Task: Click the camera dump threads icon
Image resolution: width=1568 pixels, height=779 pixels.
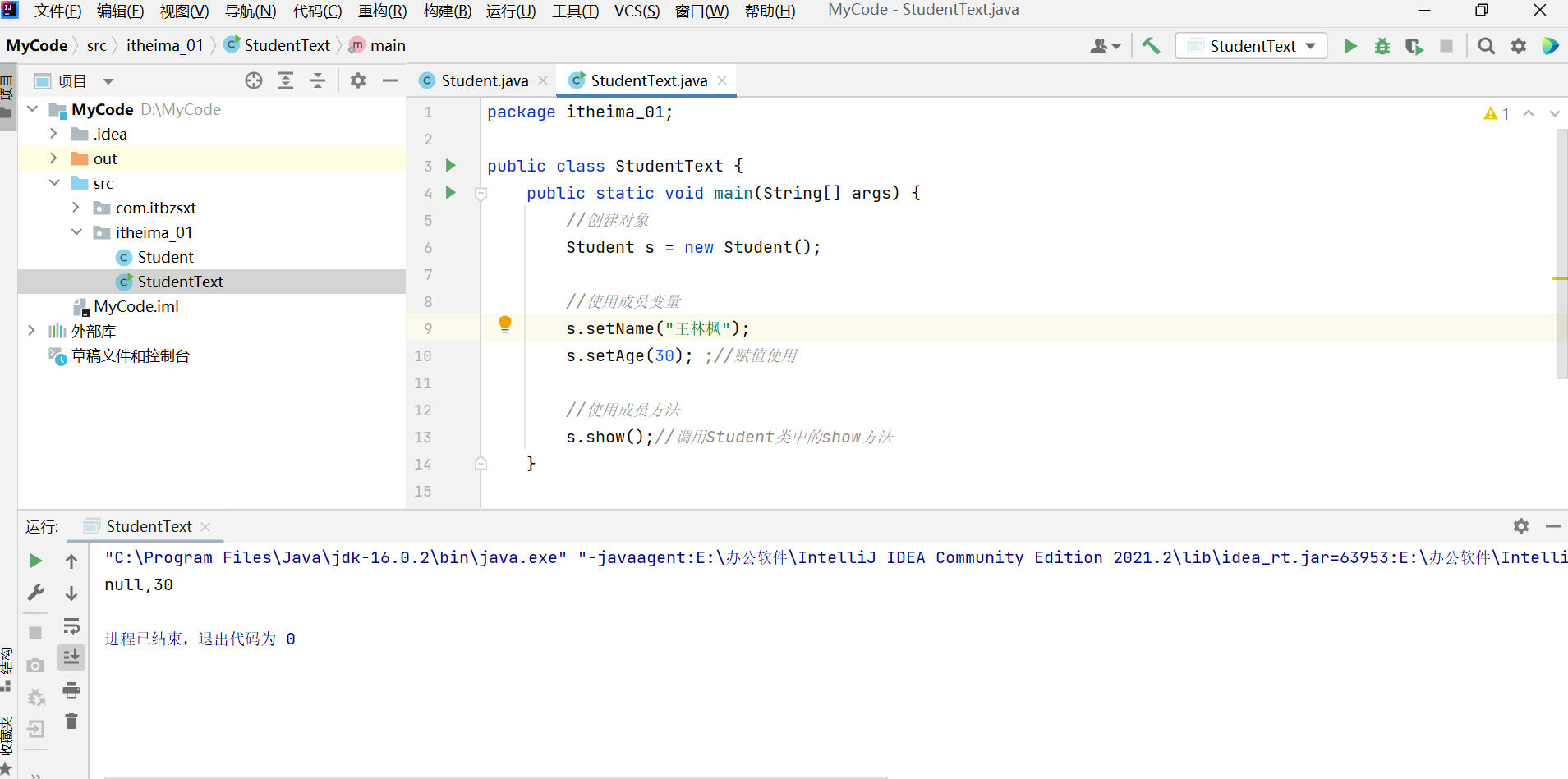Action: pyautogui.click(x=35, y=665)
